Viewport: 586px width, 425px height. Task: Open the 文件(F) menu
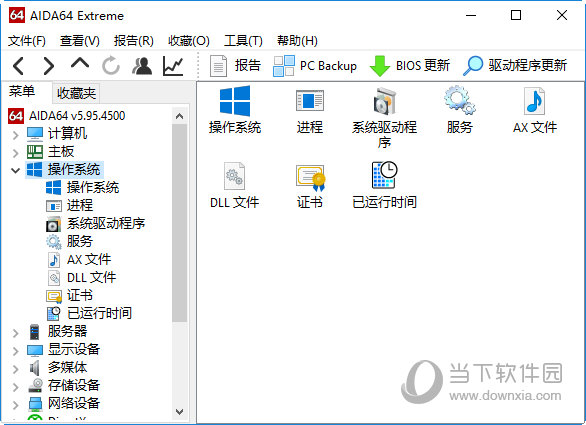point(27,40)
